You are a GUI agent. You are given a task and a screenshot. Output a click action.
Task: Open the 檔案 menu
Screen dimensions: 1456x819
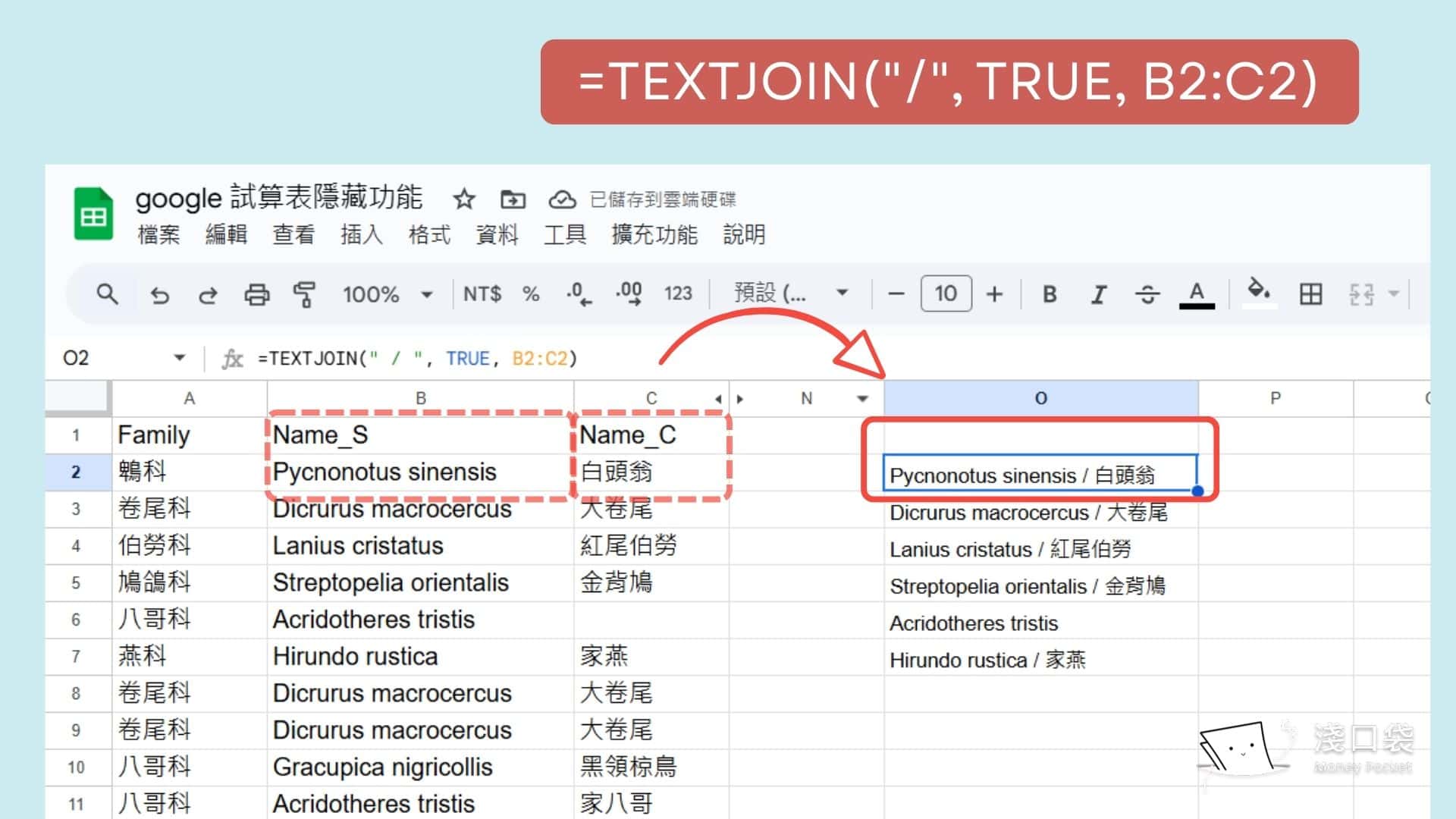click(x=158, y=235)
